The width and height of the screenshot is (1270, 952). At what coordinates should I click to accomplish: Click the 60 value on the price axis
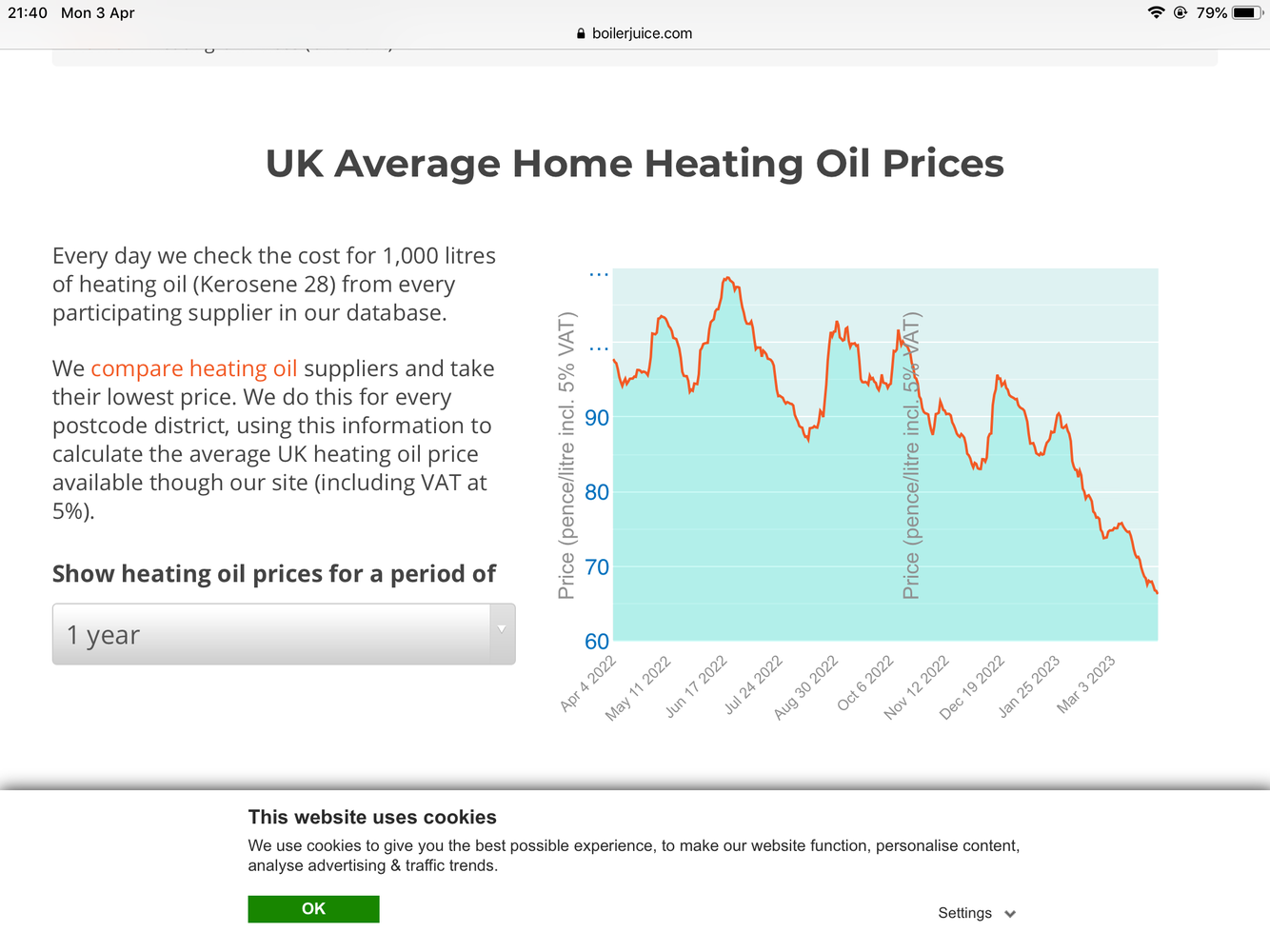click(597, 642)
